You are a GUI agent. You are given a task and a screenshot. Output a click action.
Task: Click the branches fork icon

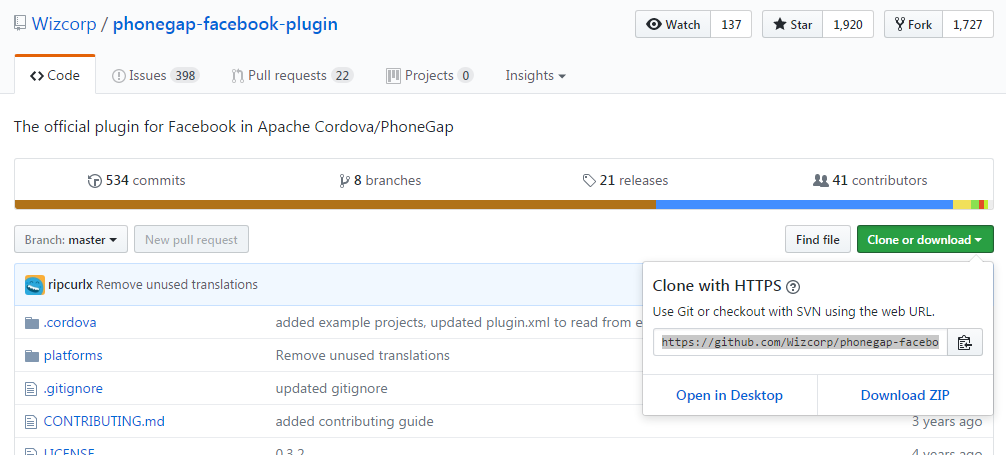[x=345, y=181]
